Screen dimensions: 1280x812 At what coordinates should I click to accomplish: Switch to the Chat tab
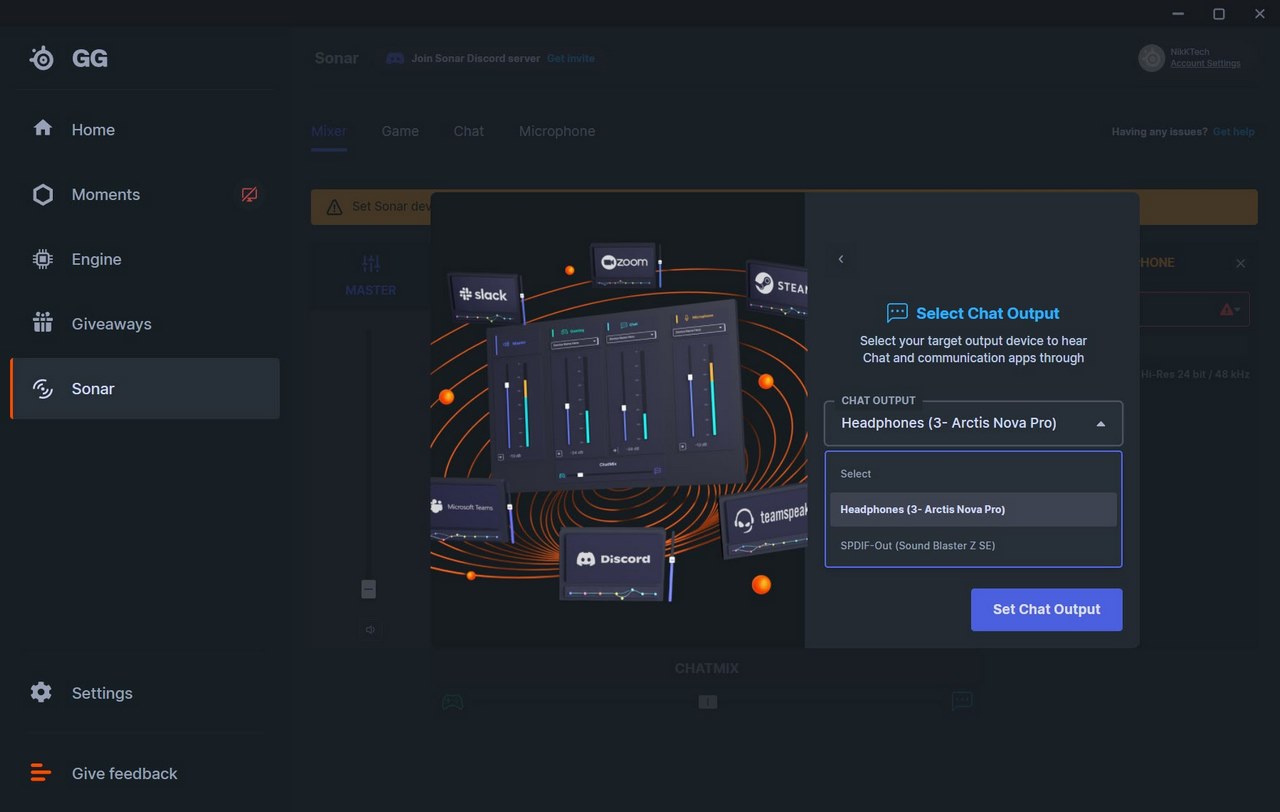click(x=468, y=131)
